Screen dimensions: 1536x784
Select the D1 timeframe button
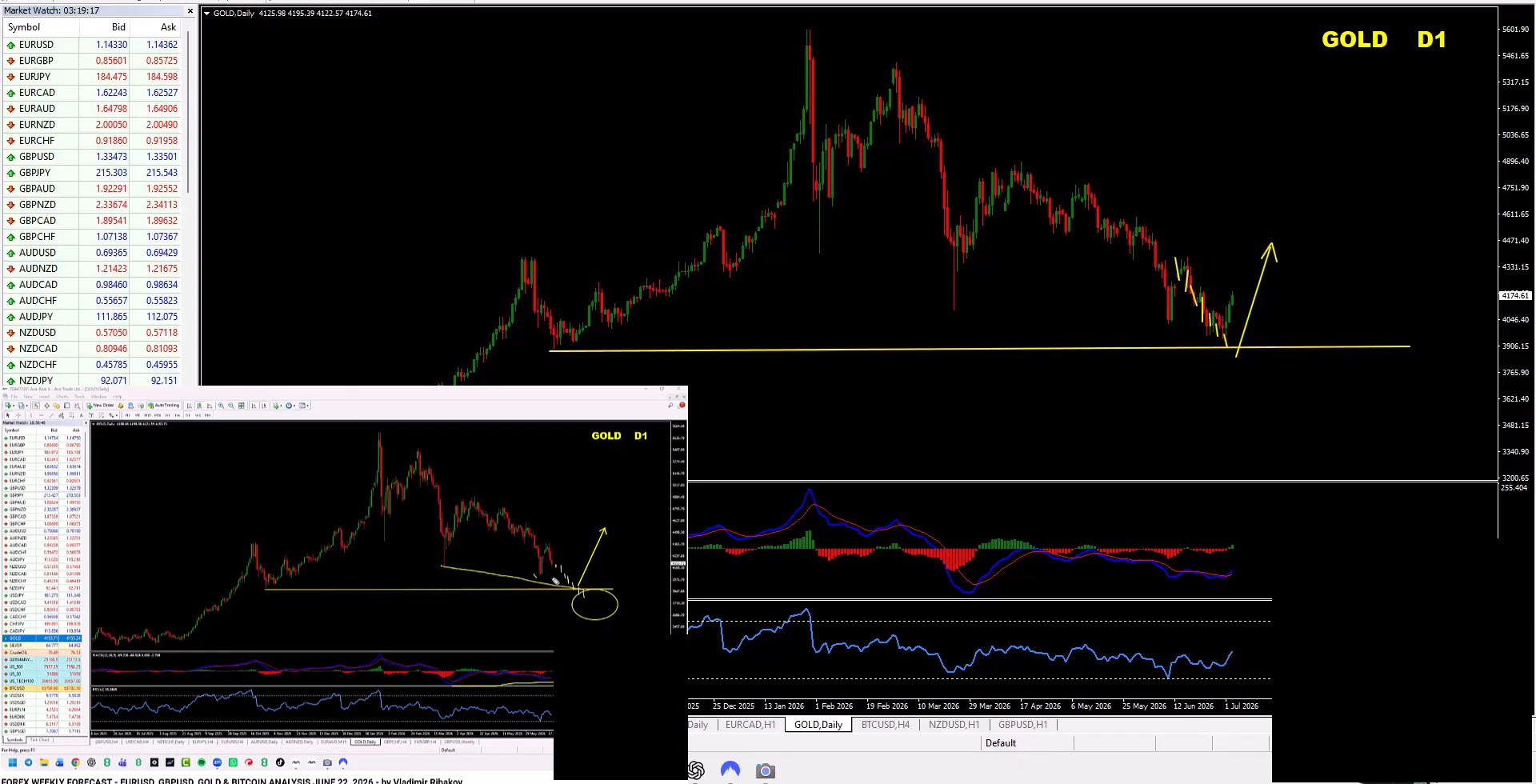[187, 415]
